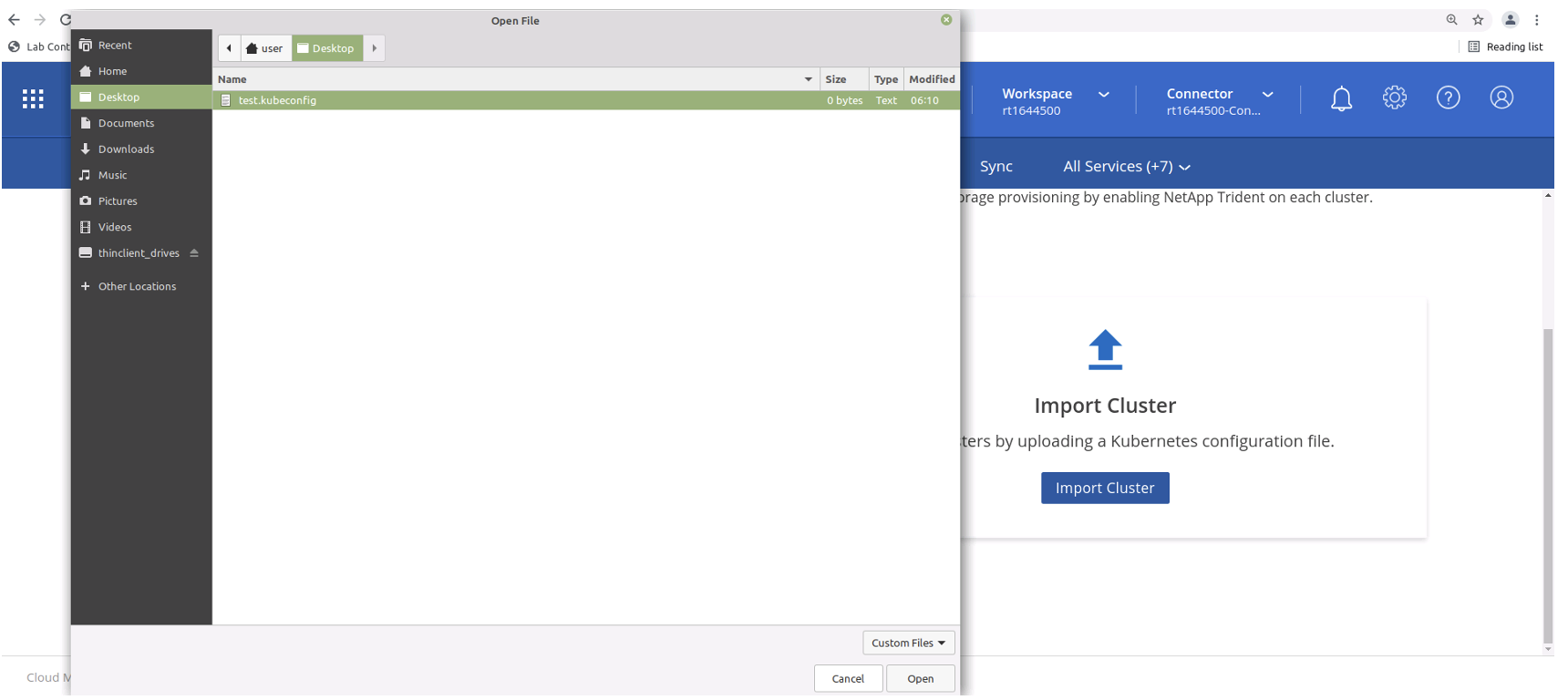The image size is (1568, 700).
Task: Click Desktop path bar button
Action: [327, 48]
